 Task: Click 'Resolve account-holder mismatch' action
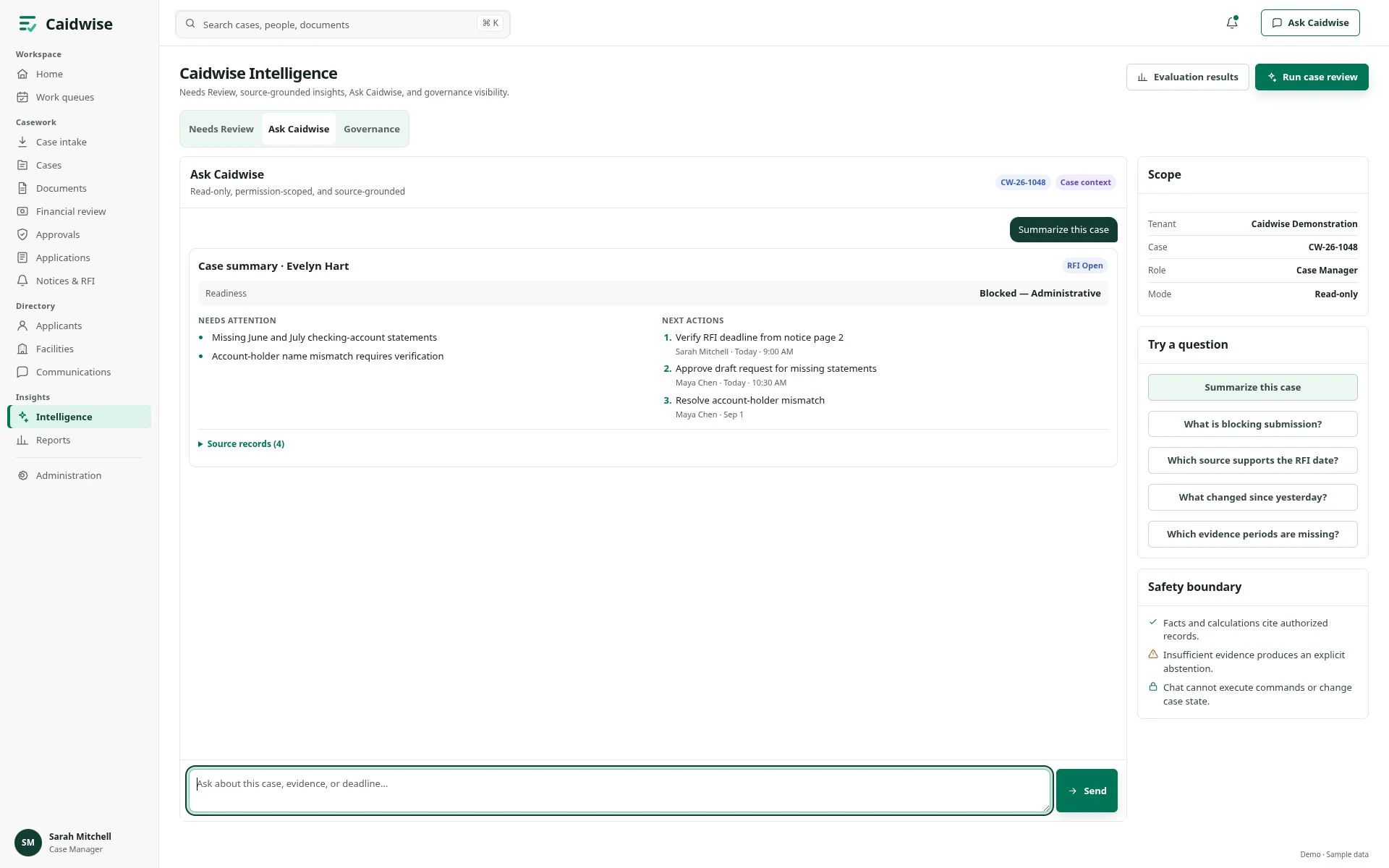coord(749,400)
